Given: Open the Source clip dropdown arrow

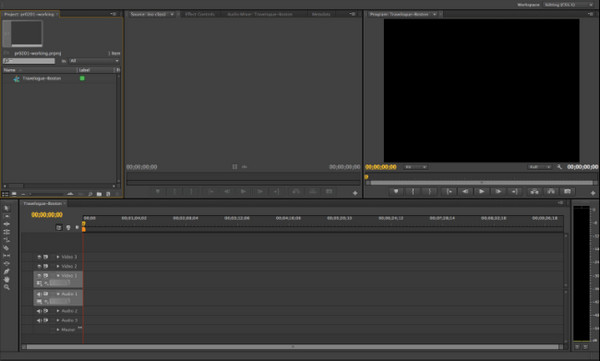Looking at the screenshot, I should 172,14.
